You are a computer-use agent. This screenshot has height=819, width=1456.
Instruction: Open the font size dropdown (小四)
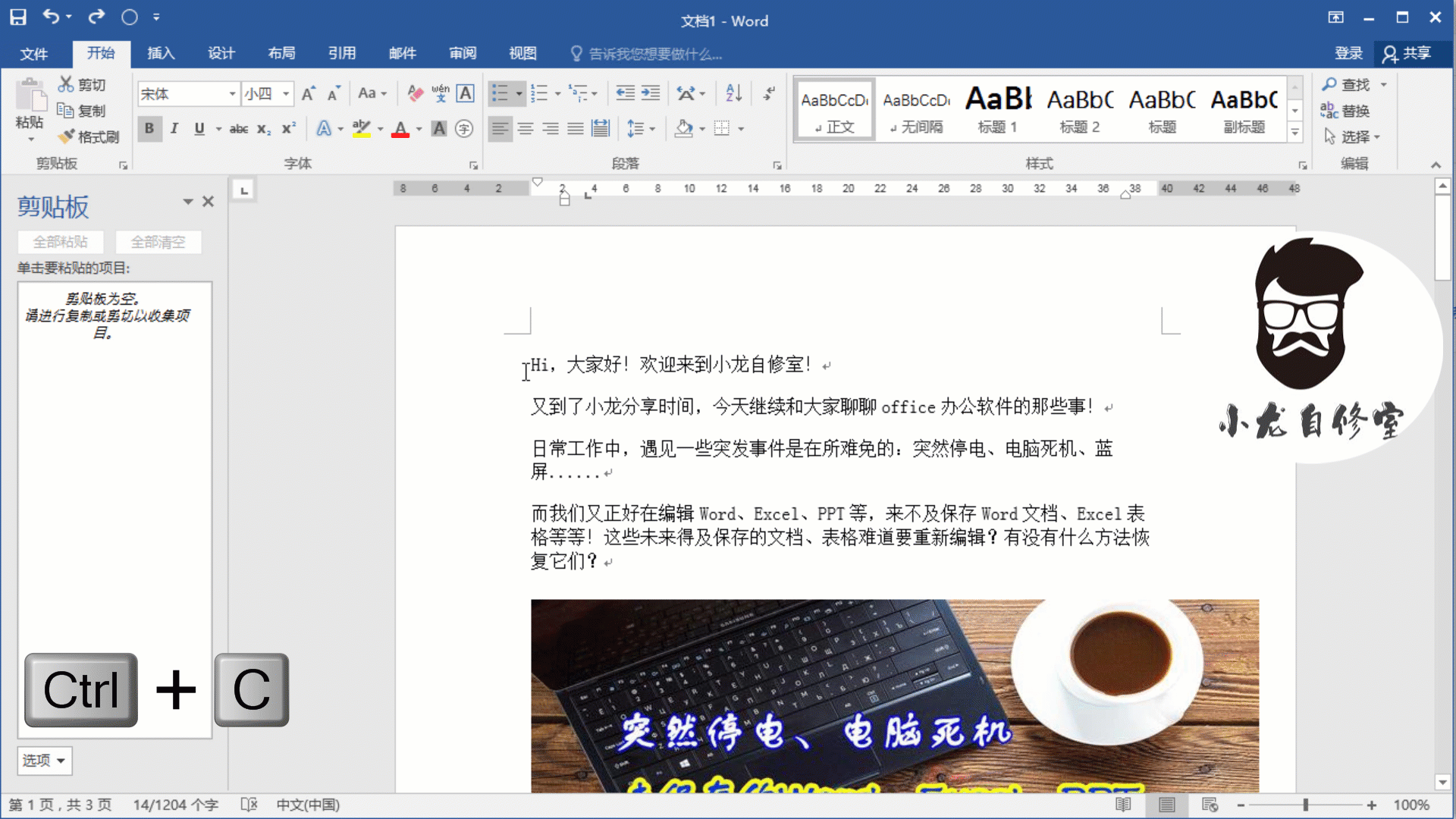click(286, 93)
